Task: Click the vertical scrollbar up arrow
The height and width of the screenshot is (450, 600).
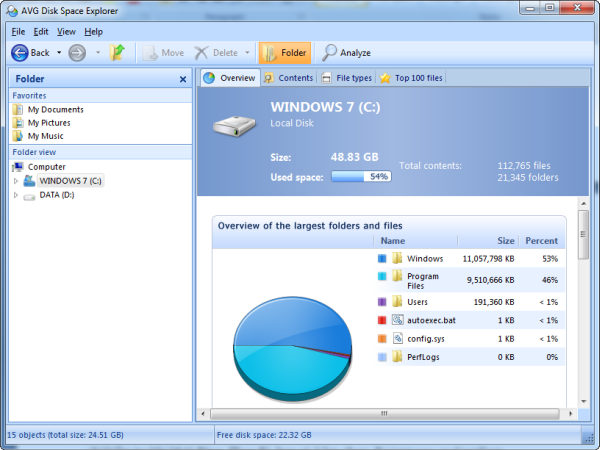Action: point(584,203)
